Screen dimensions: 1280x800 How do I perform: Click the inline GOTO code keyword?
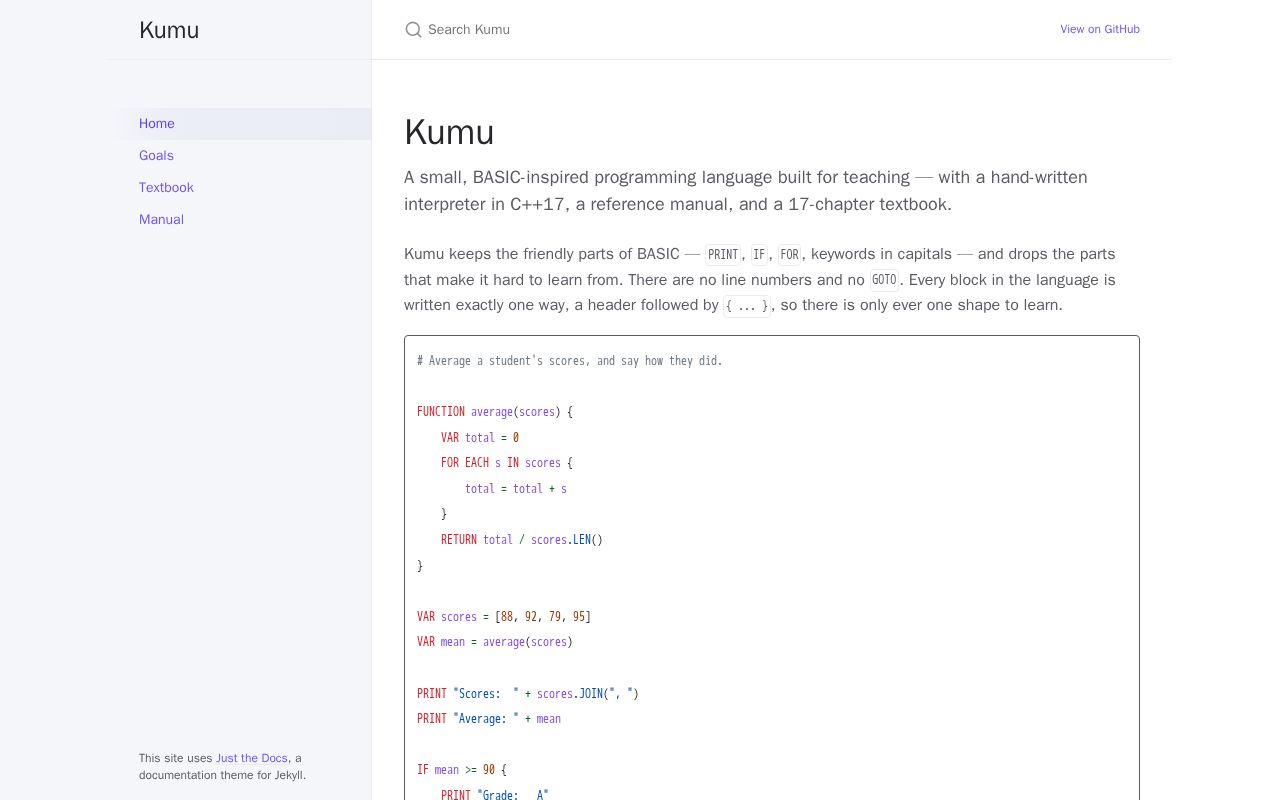(x=884, y=280)
